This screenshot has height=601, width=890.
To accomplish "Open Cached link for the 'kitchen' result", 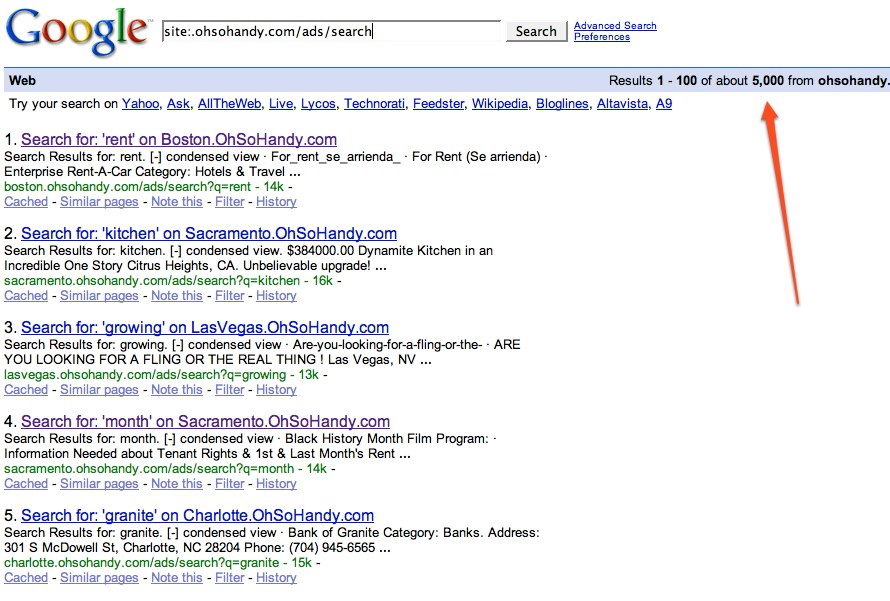I will click(26, 296).
